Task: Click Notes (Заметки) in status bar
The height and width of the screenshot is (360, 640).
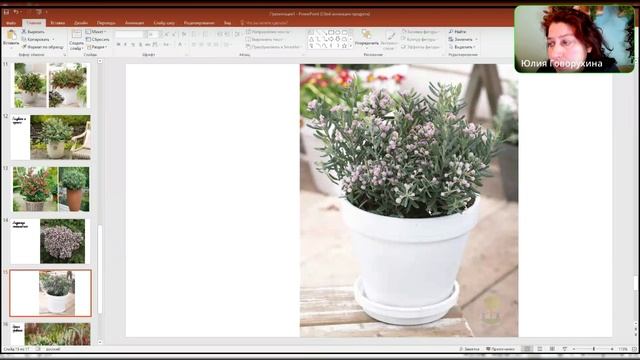Action: pyautogui.click(x=469, y=349)
